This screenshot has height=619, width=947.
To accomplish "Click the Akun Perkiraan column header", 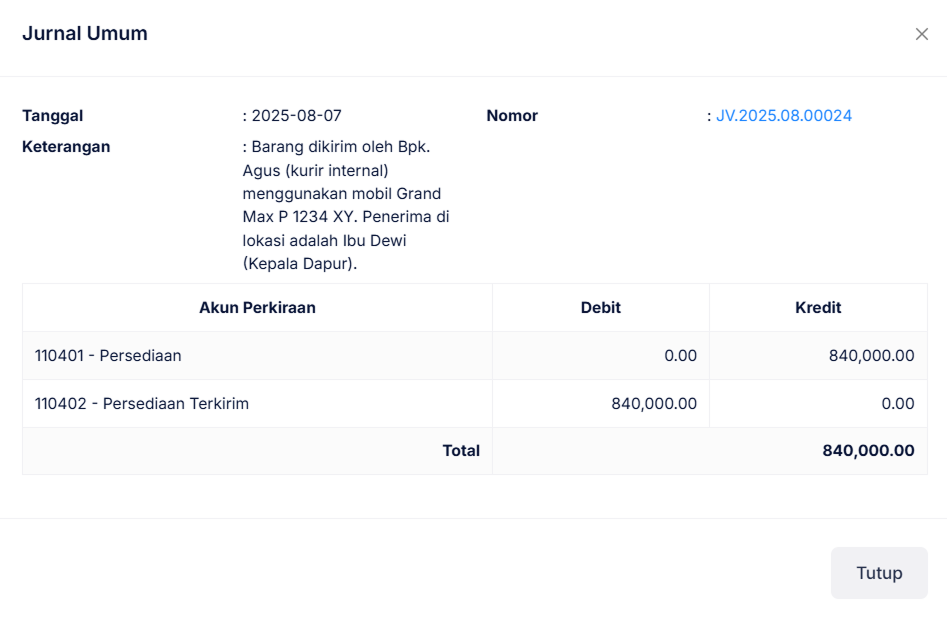I will coord(257,308).
